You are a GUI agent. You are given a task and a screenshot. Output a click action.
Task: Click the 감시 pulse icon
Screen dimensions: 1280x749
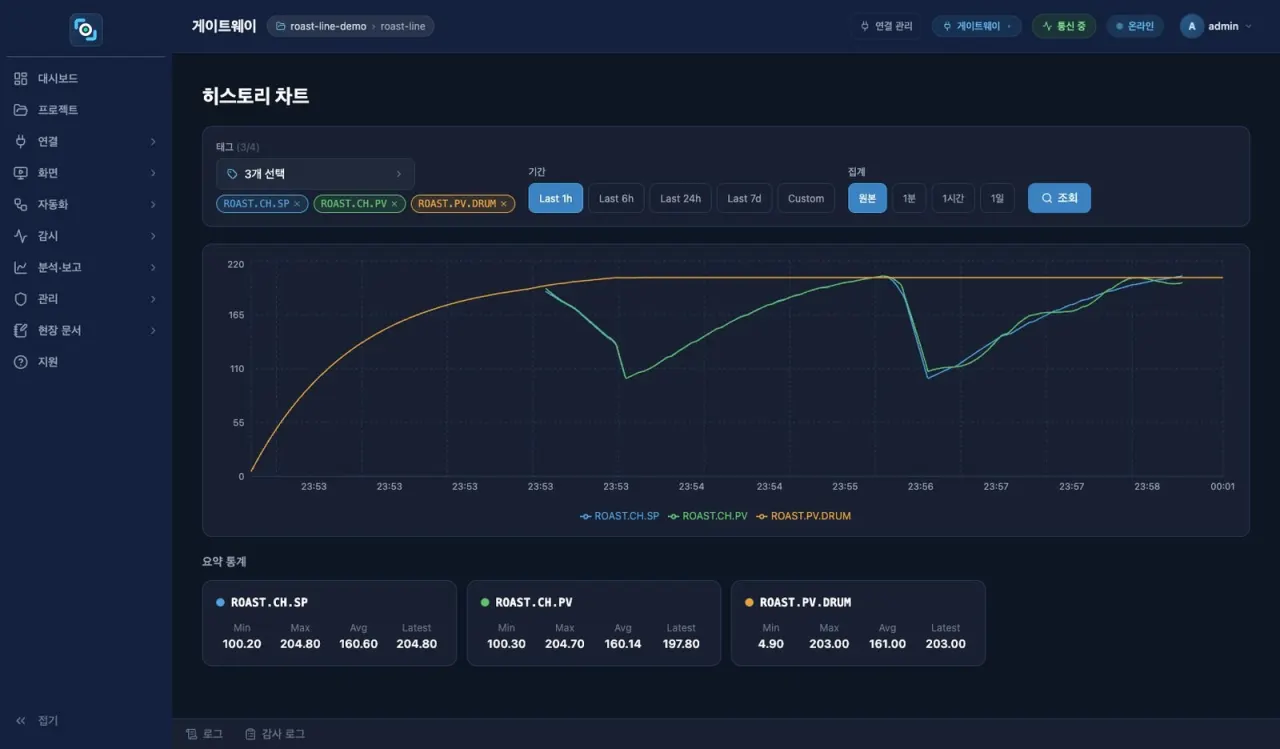(20, 236)
